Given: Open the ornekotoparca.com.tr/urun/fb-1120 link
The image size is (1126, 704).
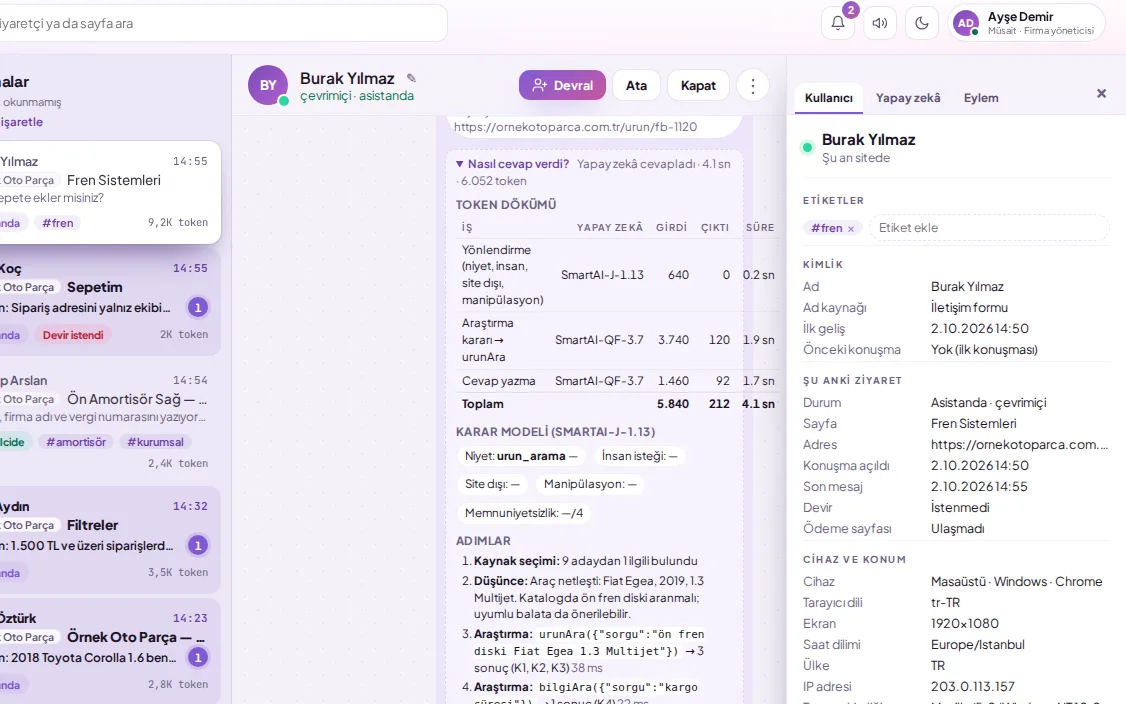Looking at the screenshot, I should pos(575,126).
